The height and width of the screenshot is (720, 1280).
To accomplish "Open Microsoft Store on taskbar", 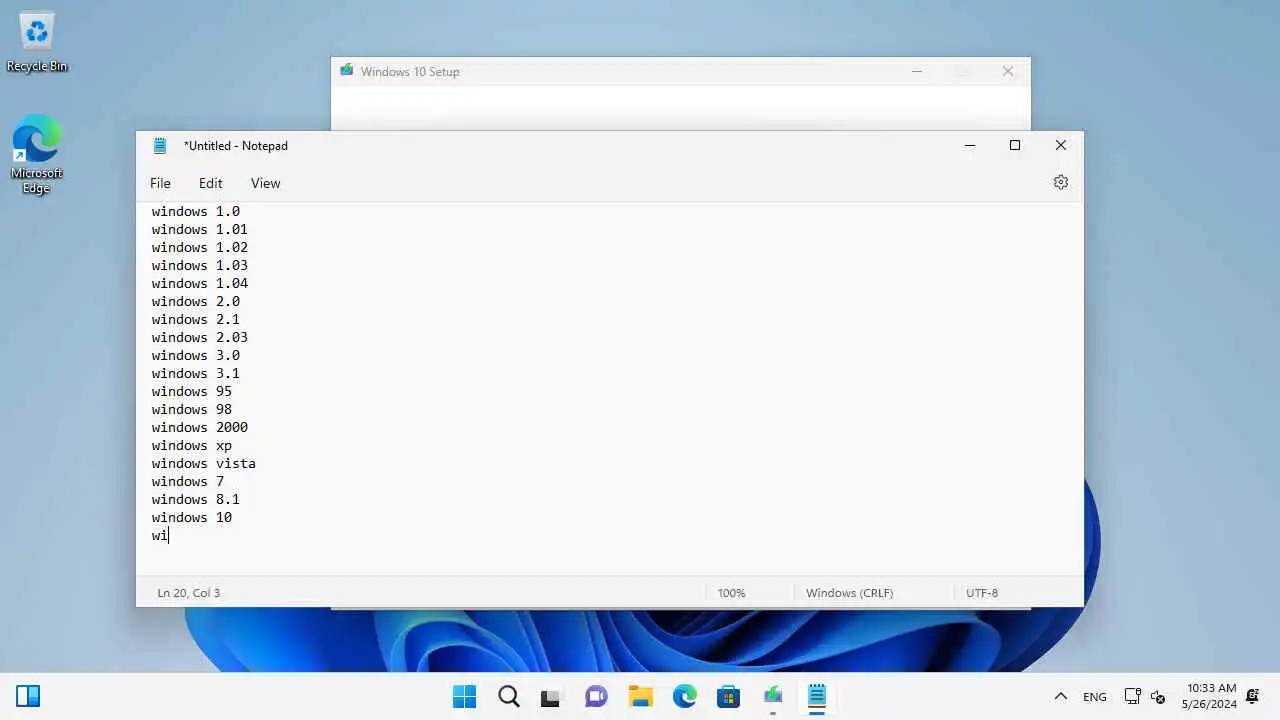I will [x=728, y=696].
